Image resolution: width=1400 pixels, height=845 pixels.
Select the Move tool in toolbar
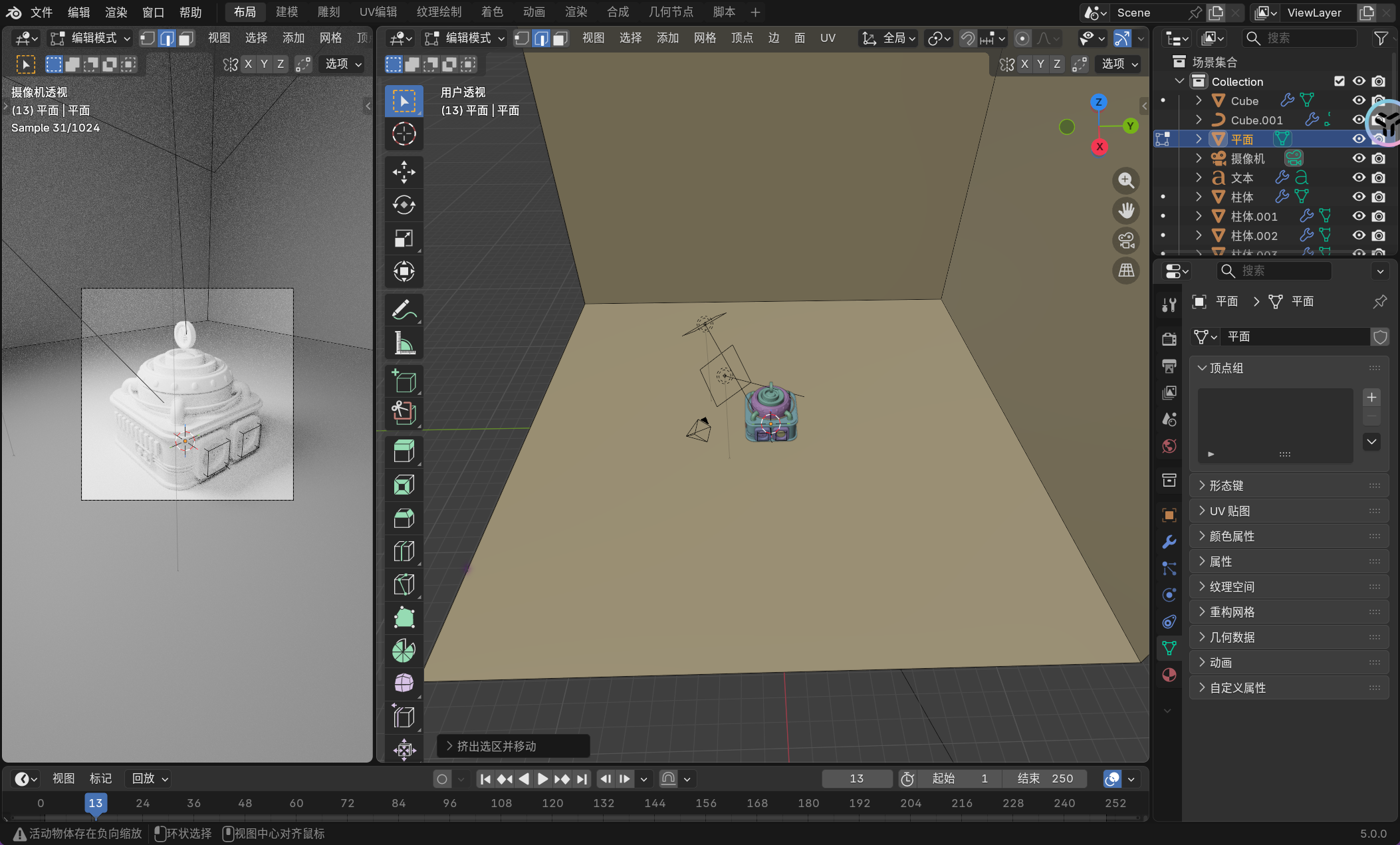404,172
